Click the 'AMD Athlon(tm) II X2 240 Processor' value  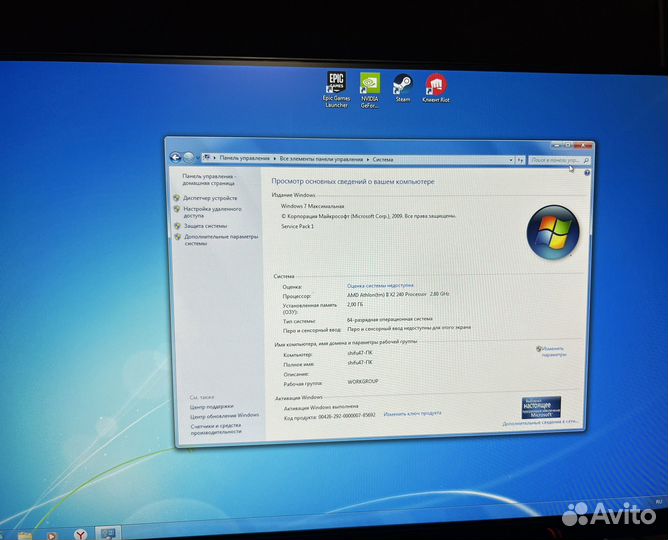pyautogui.click(x=386, y=294)
